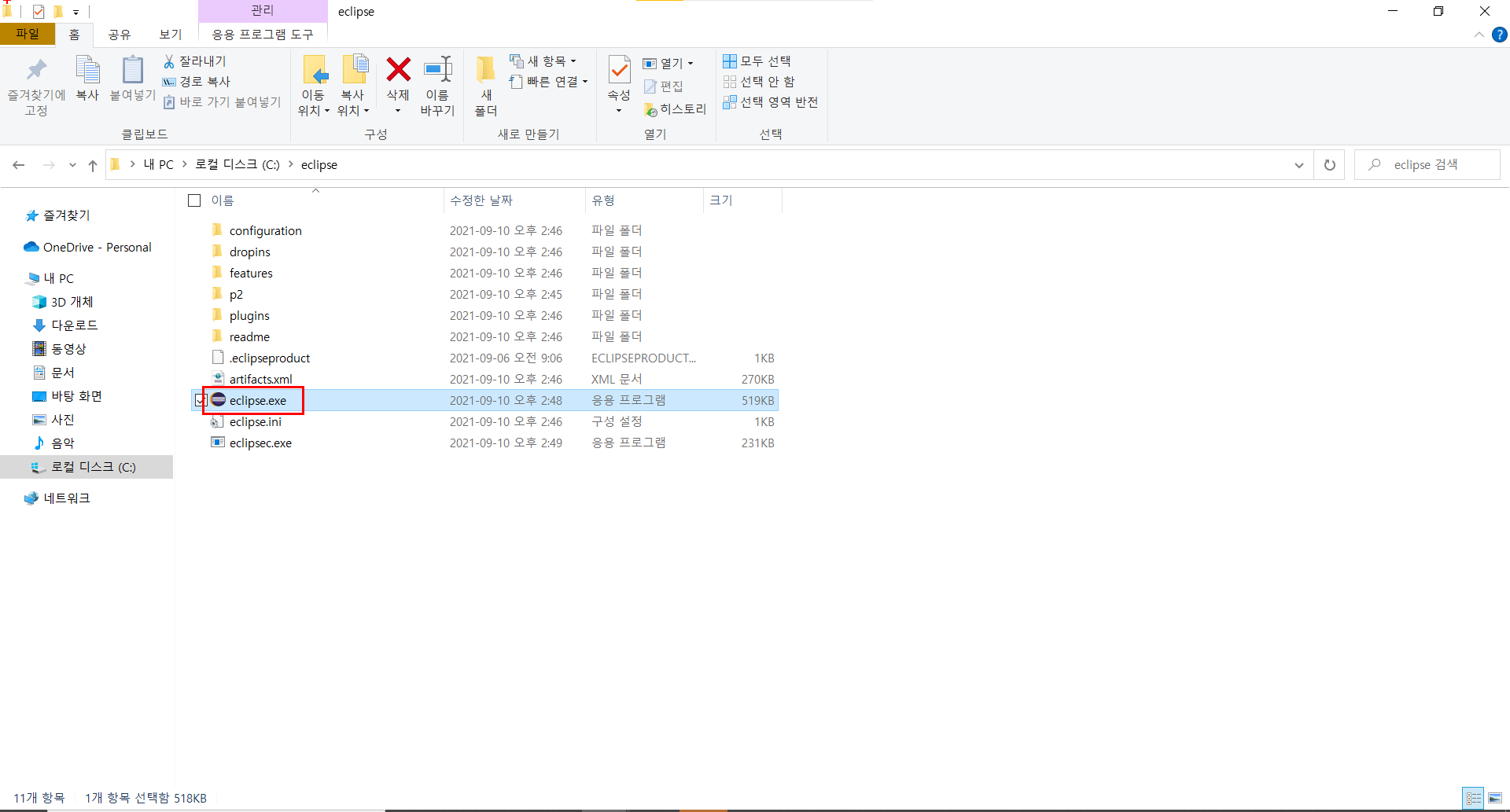The width and height of the screenshot is (1510, 812).
Task: Select the configuration folder
Action: [x=484, y=231]
